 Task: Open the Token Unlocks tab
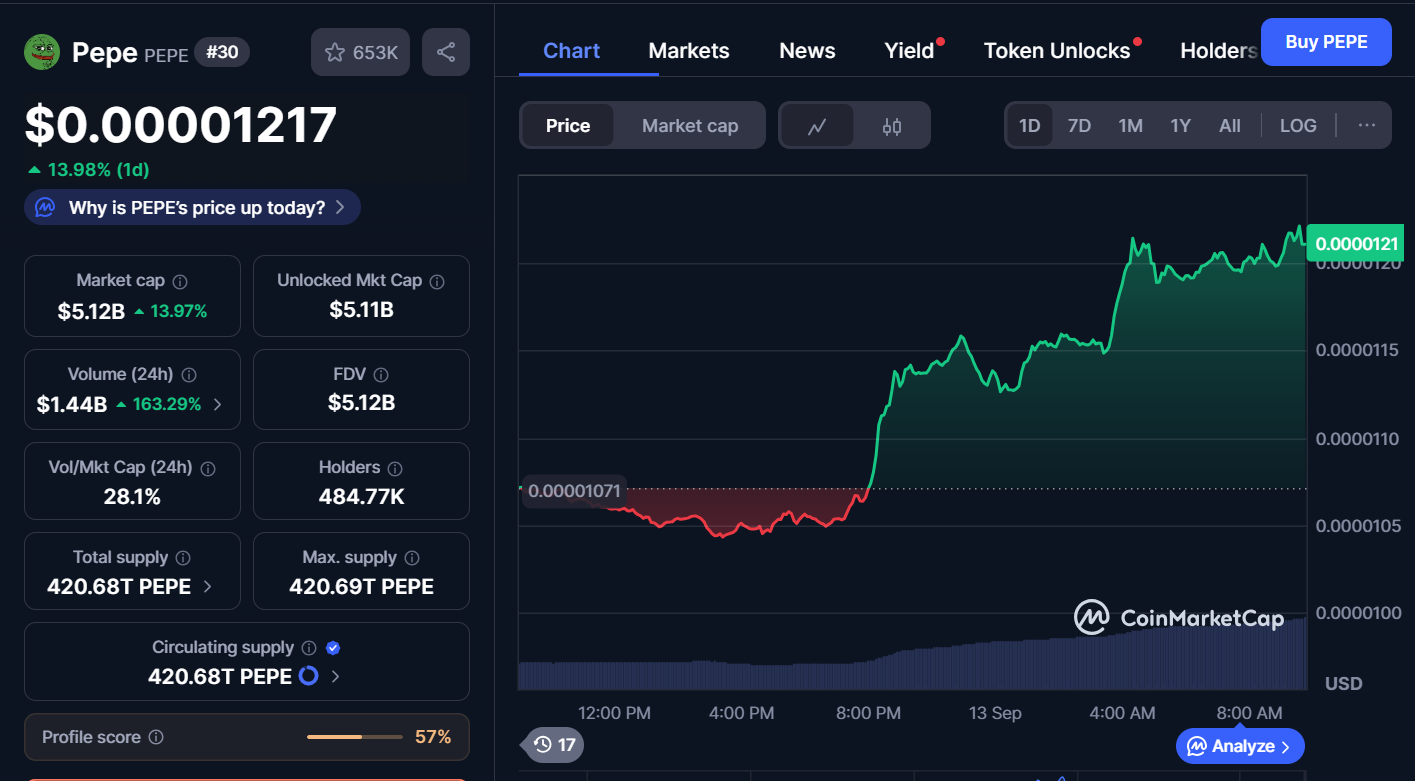(x=1057, y=51)
